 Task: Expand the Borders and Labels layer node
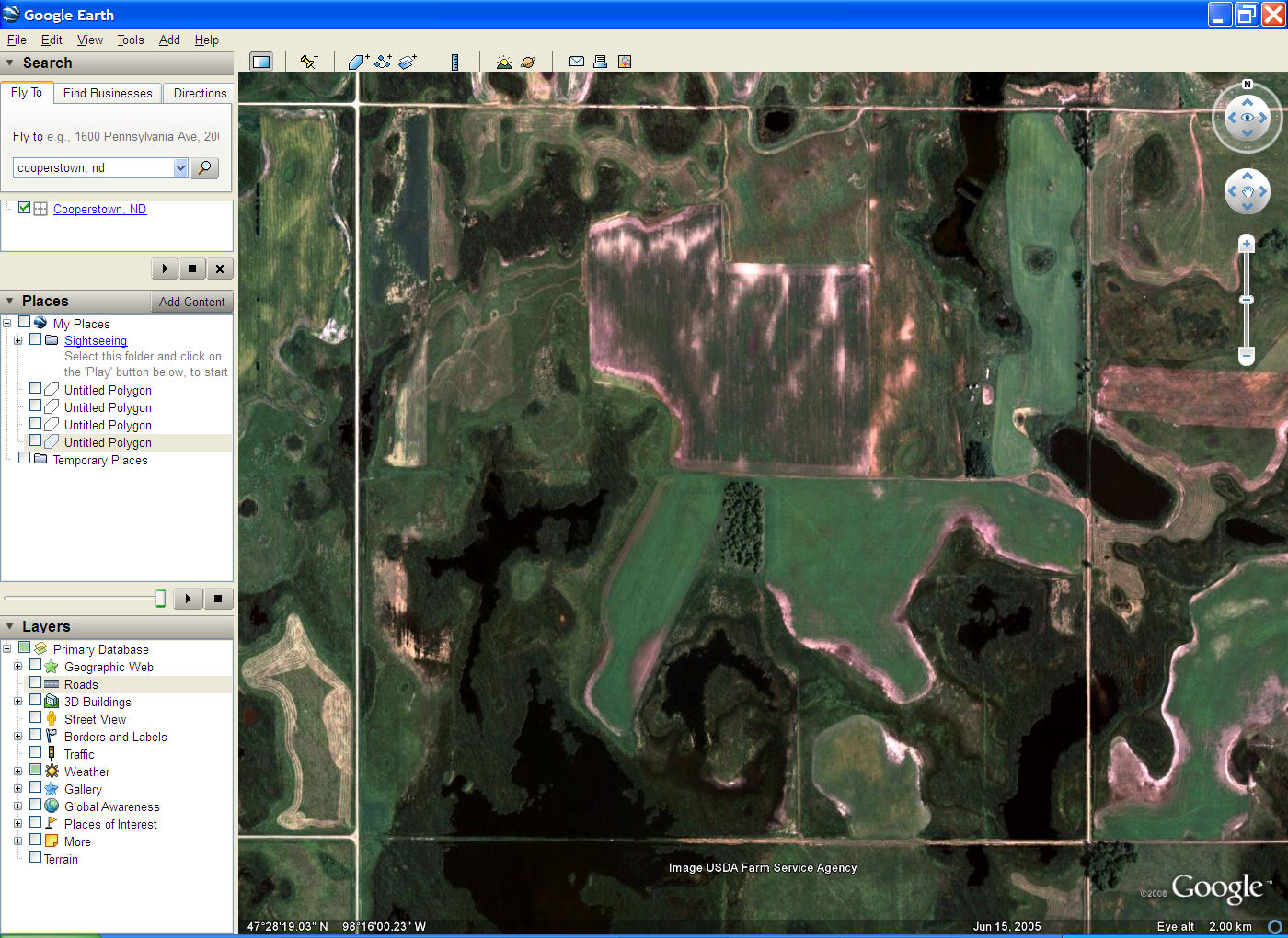[17, 737]
